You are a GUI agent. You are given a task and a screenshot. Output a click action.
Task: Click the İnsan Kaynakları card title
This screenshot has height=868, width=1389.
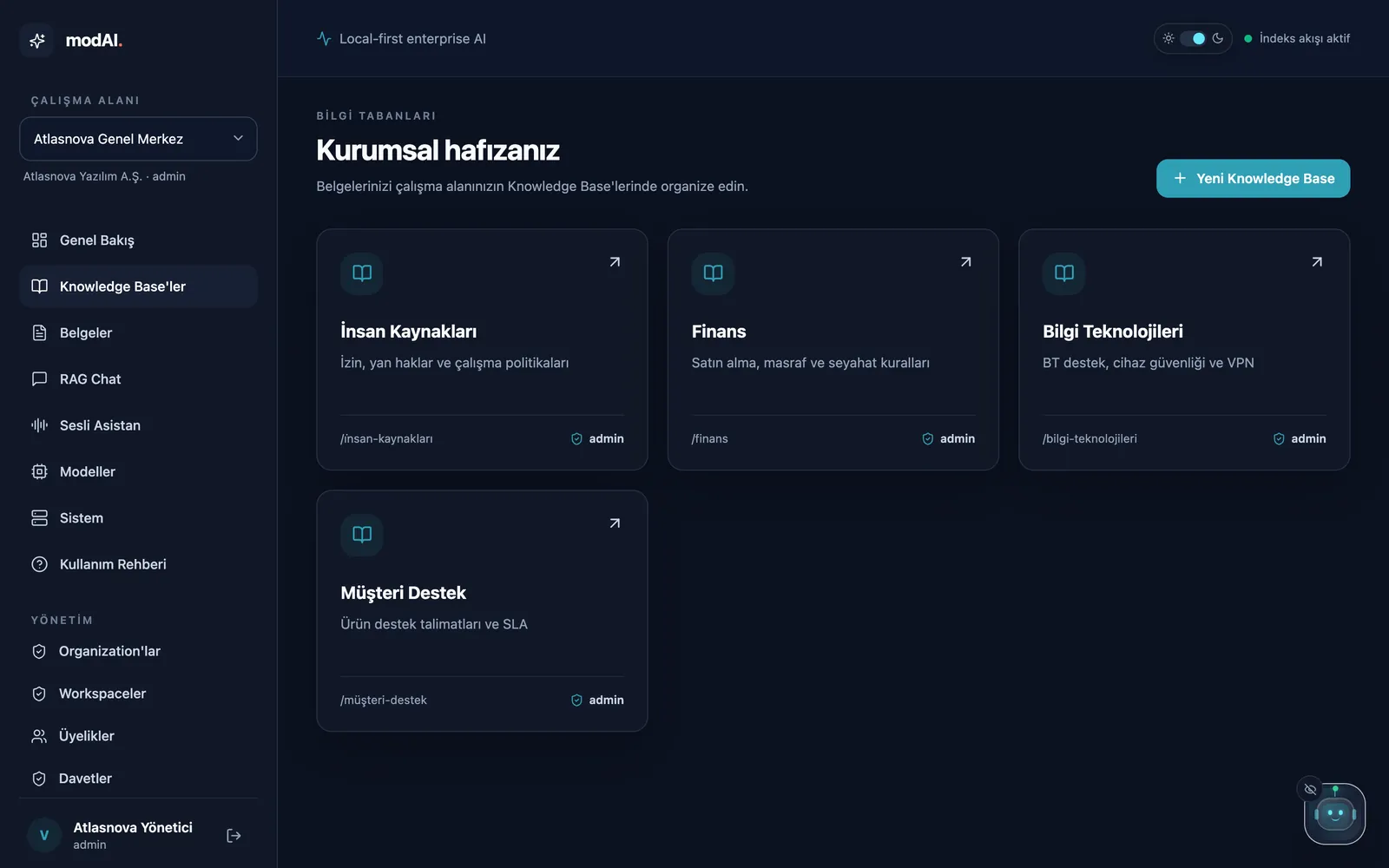[408, 332]
